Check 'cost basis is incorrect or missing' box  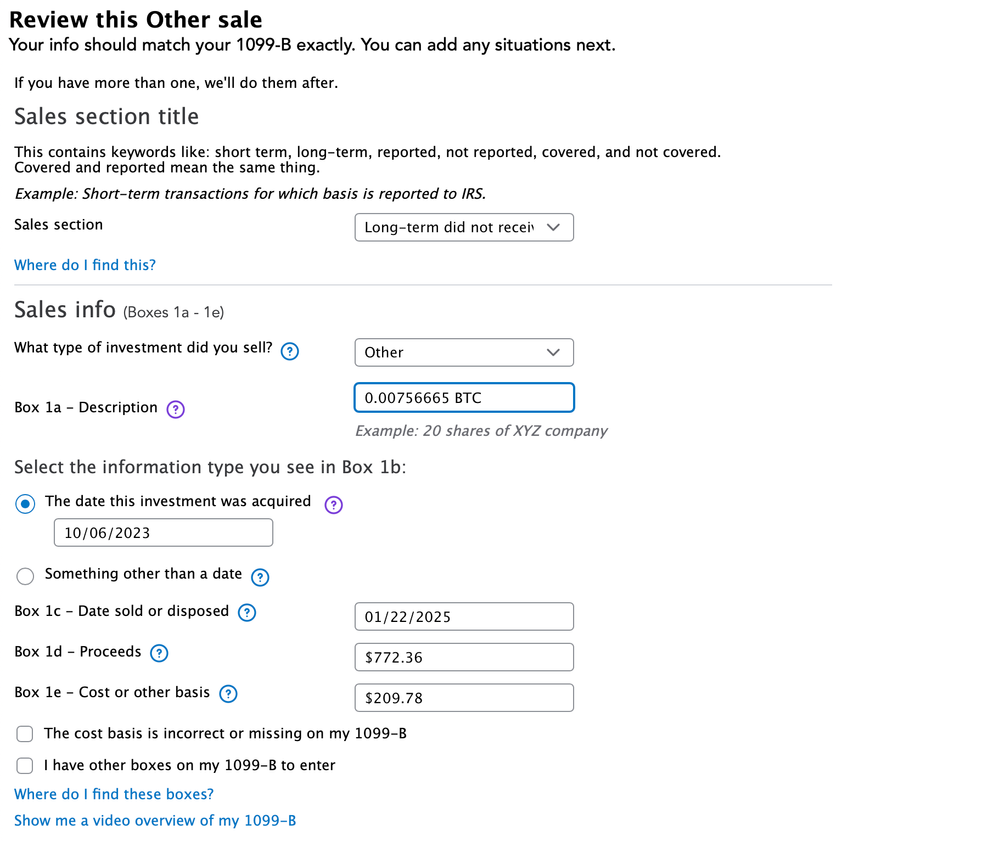(26, 734)
